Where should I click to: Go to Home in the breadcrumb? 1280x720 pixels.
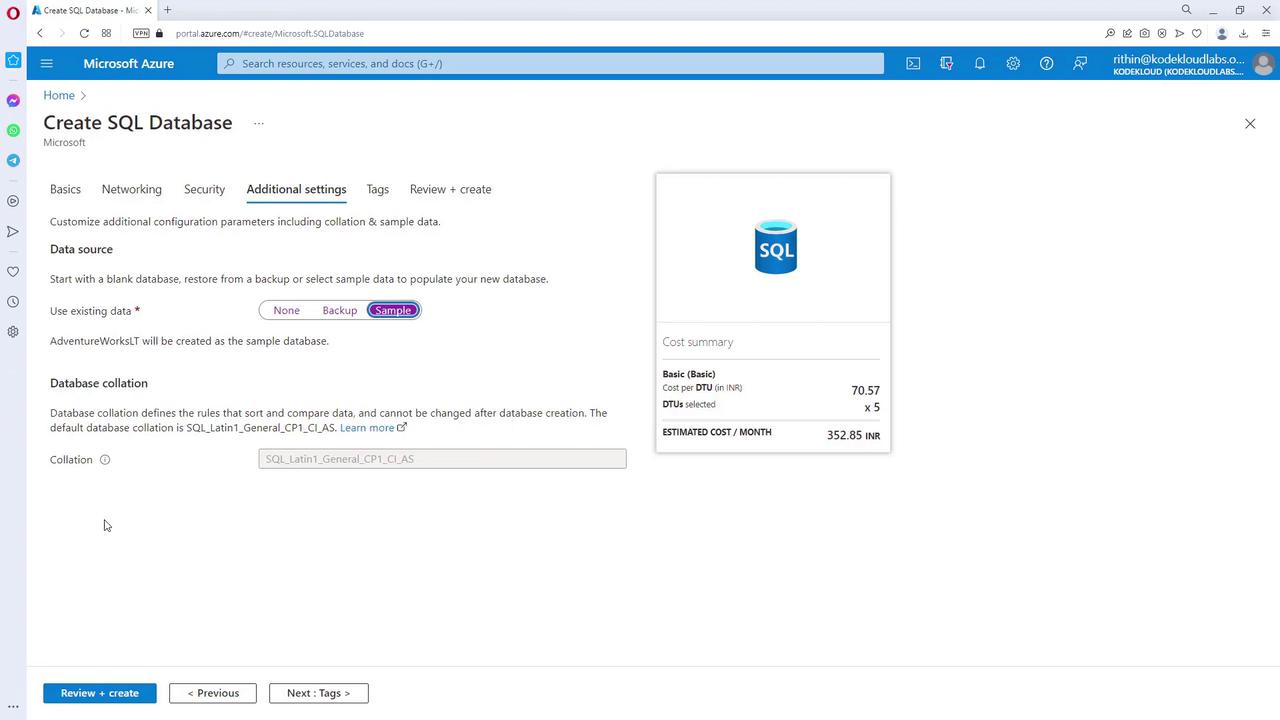click(59, 95)
